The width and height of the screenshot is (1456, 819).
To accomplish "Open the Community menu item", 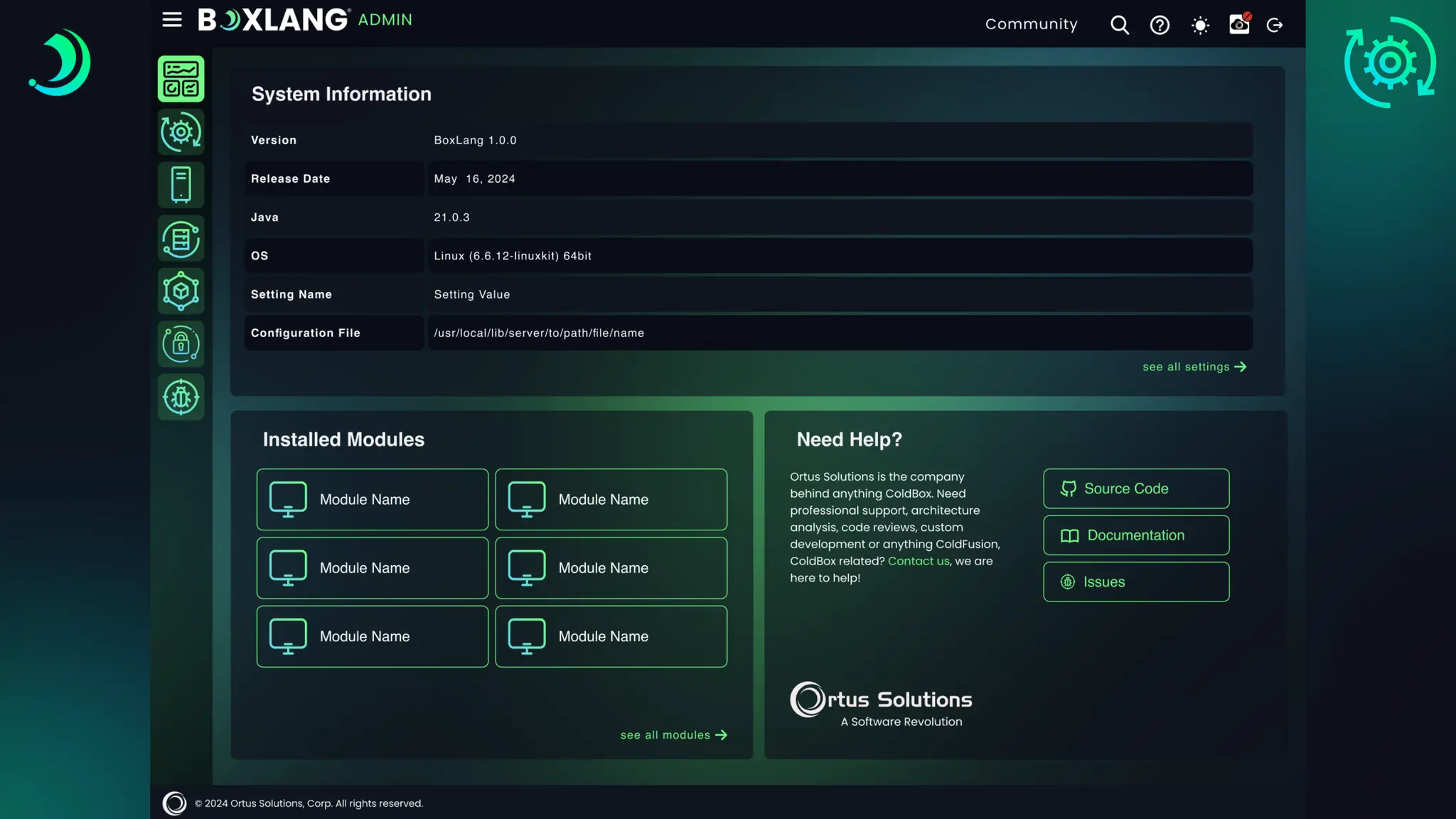I will (x=1031, y=24).
